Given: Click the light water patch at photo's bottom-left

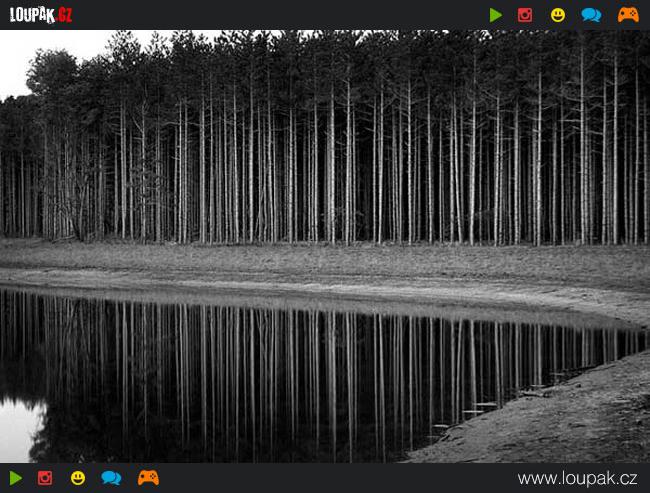Looking at the screenshot, I should tap(18, 430).
